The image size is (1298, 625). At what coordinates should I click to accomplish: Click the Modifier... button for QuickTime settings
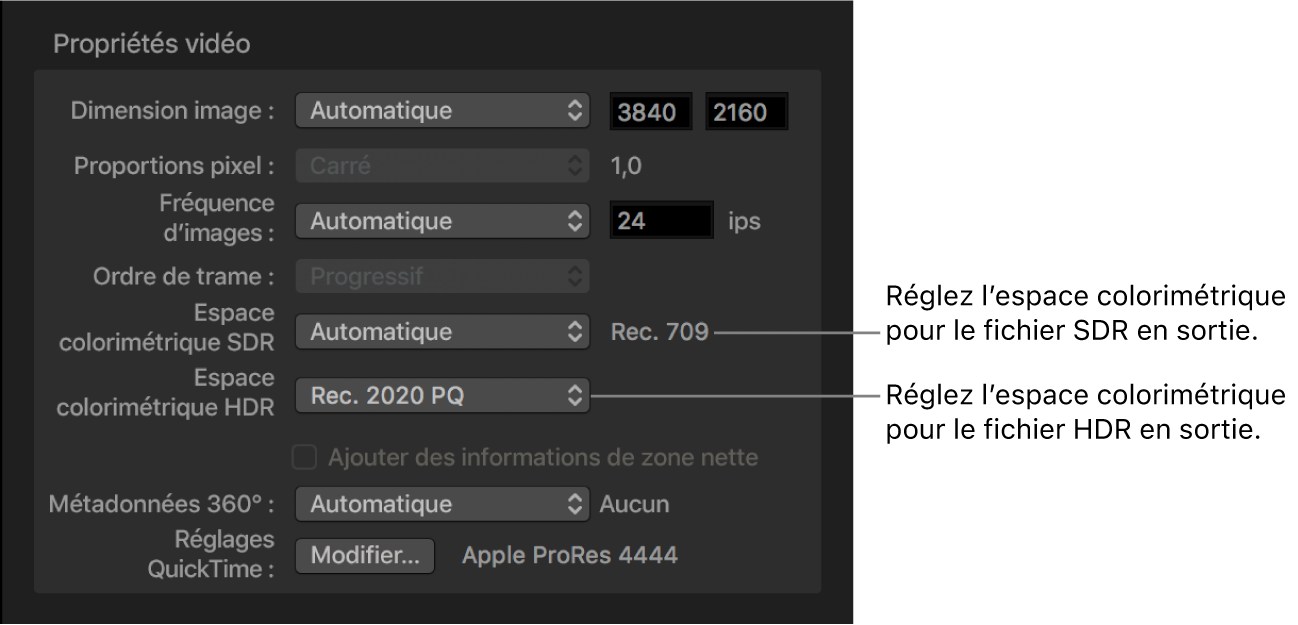pos(365,556)
